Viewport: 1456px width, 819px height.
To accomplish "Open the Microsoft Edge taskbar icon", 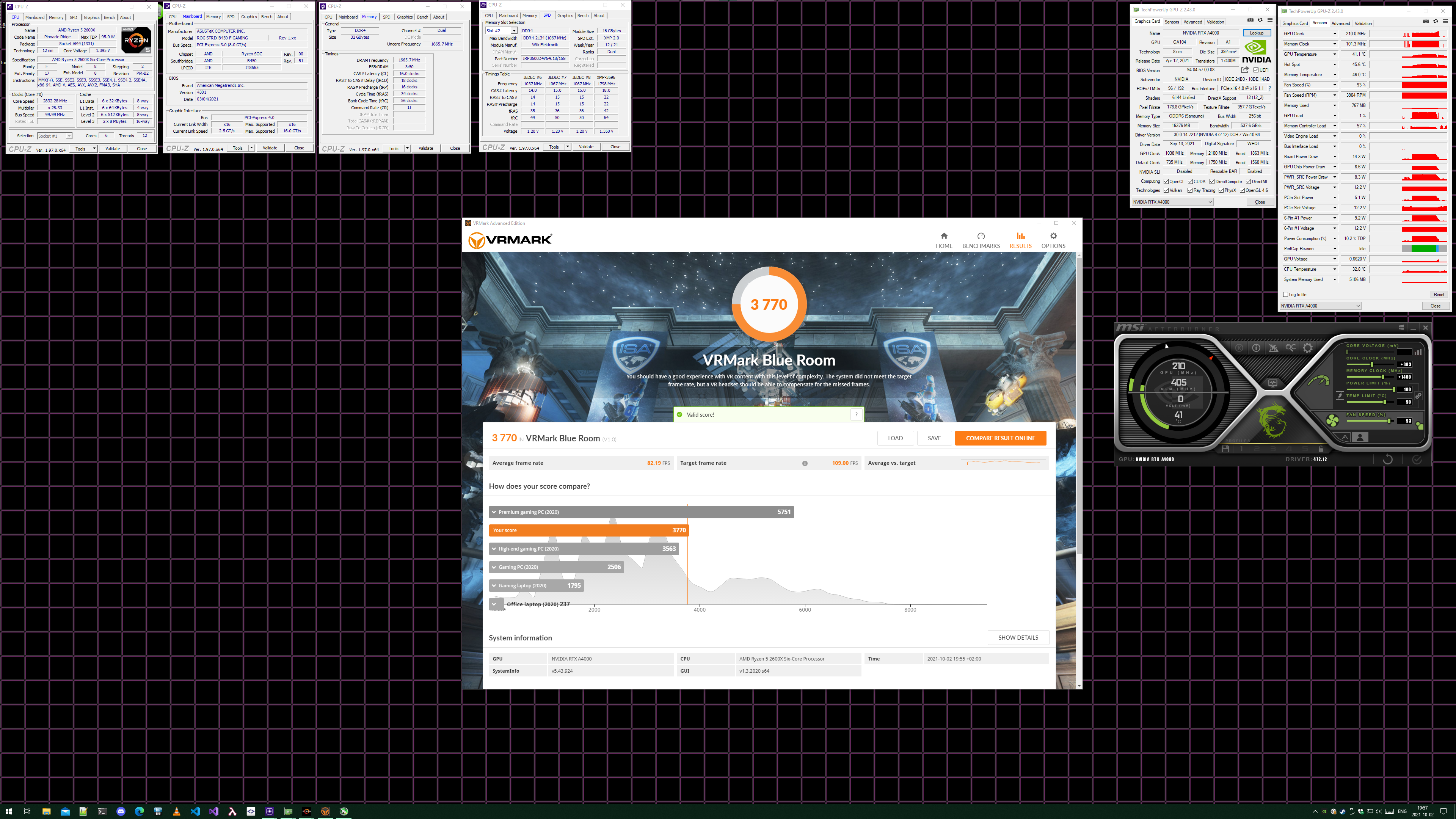I will click(x=140, y=811).
